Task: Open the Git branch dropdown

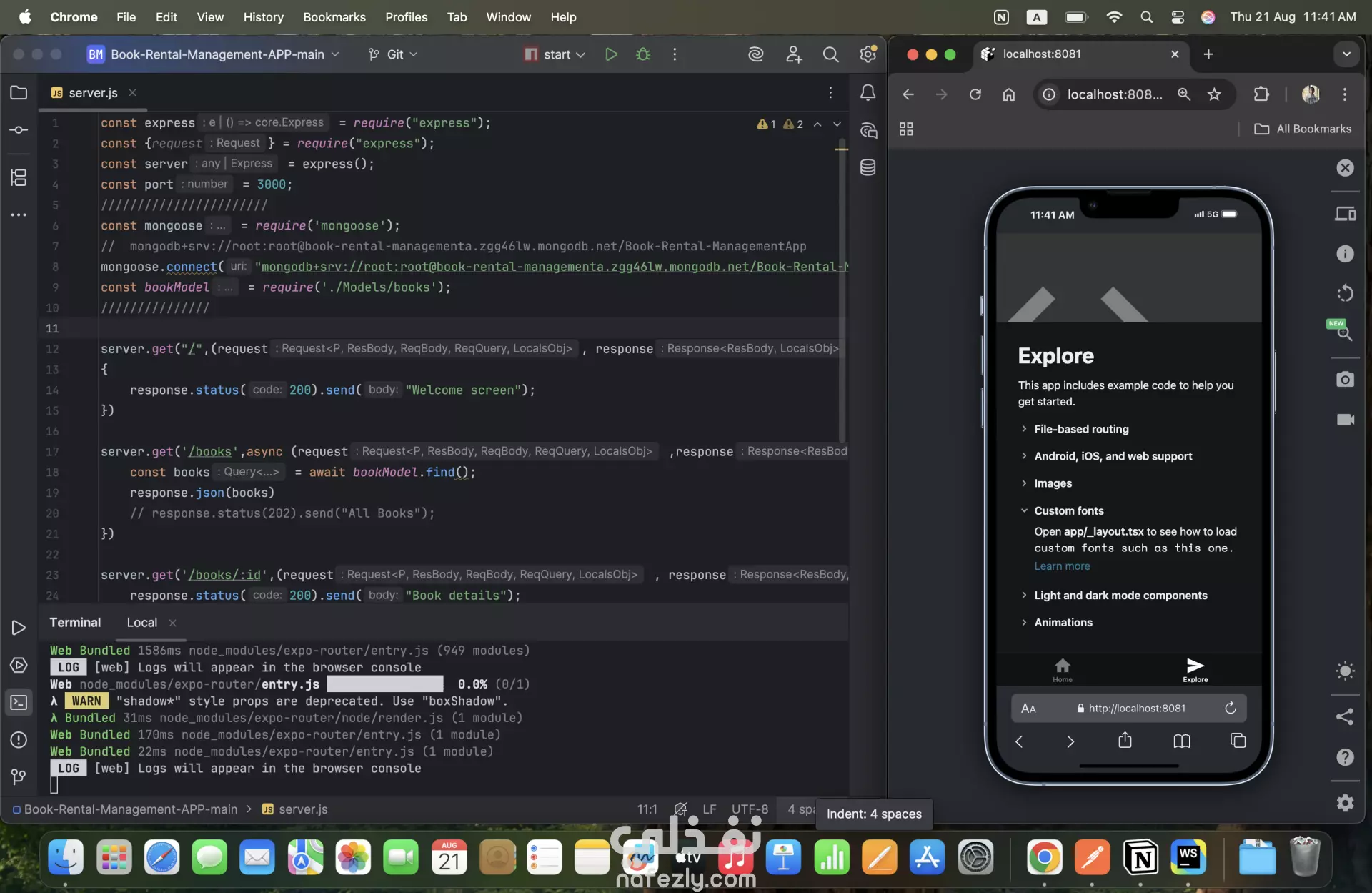Action: point(392,54)
